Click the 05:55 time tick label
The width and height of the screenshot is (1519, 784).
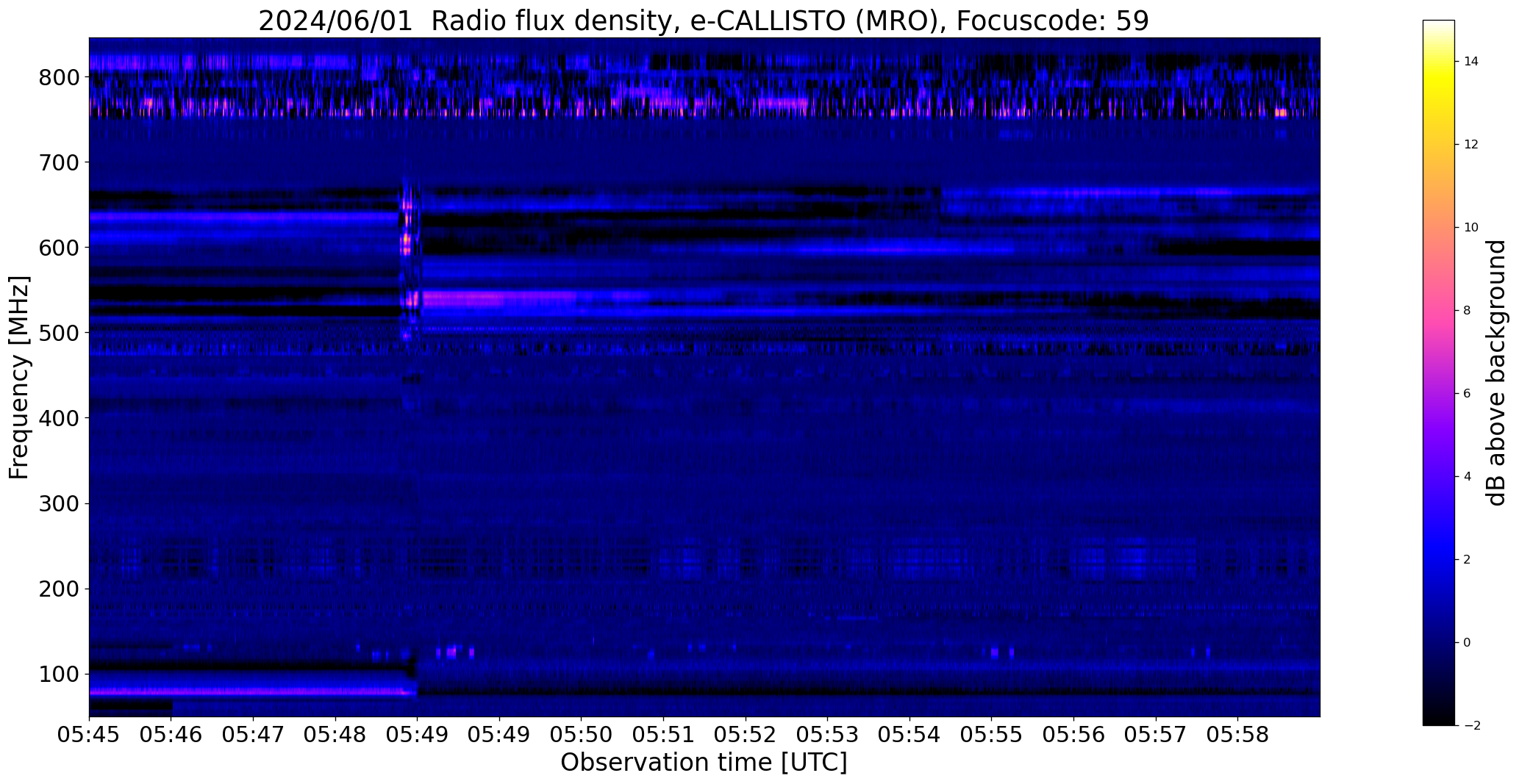tap(992, 736)
